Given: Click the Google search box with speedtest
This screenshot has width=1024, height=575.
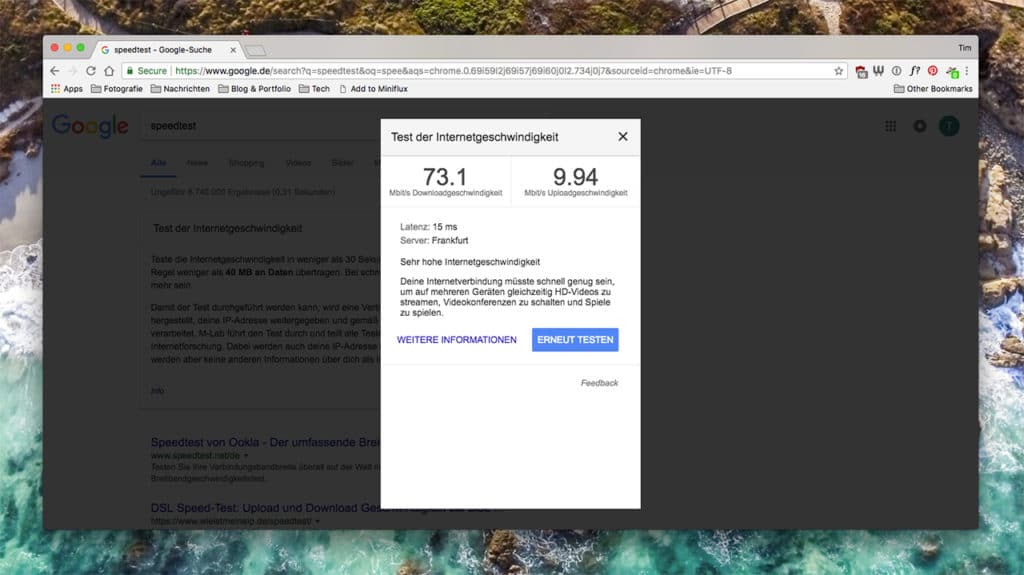Looking at the screenshot, I should coord(261,125).
